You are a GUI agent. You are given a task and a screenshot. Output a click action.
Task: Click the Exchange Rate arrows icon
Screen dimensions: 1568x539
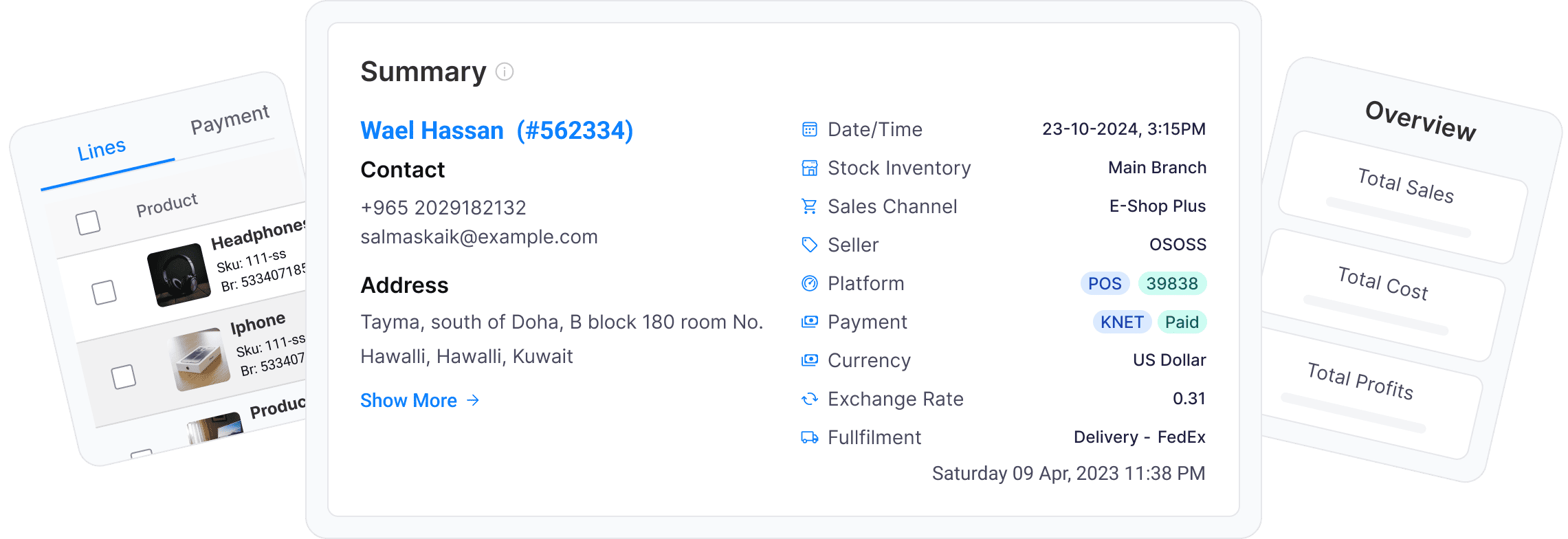(810, 399)
